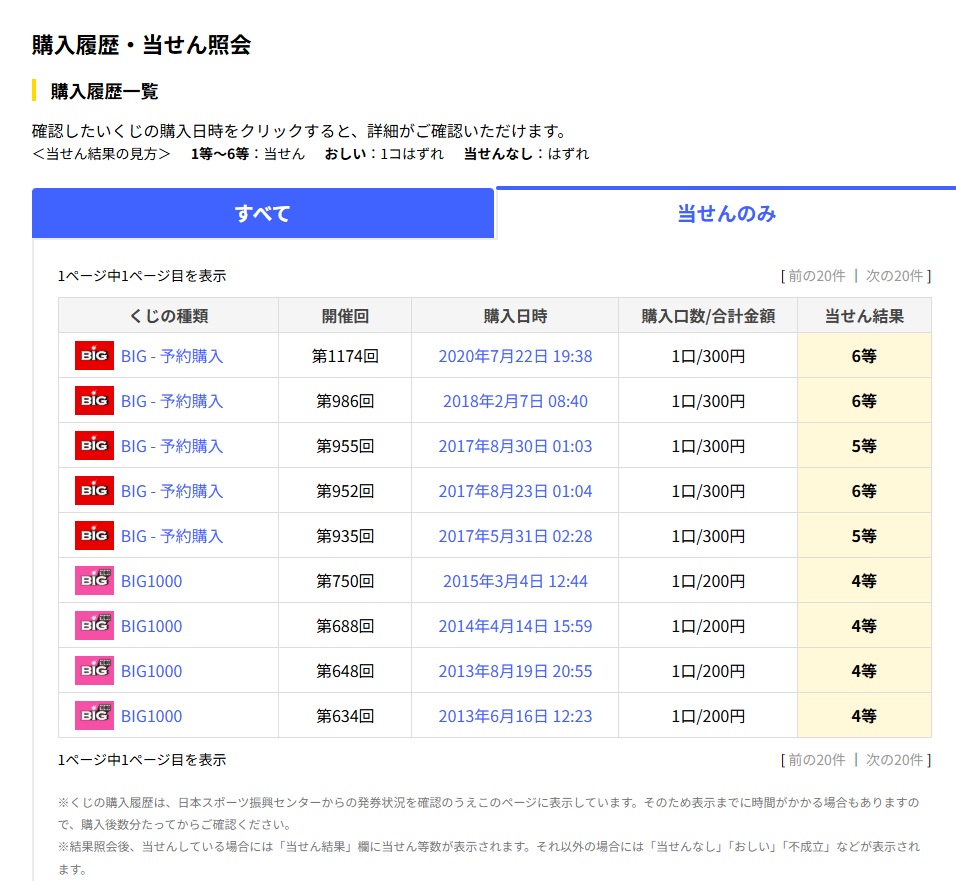Viewport: 956px width, 881px height.
Task: Click the BIG1000 pink icon in the 第634回 row
Action: click(x=94, y=716)
